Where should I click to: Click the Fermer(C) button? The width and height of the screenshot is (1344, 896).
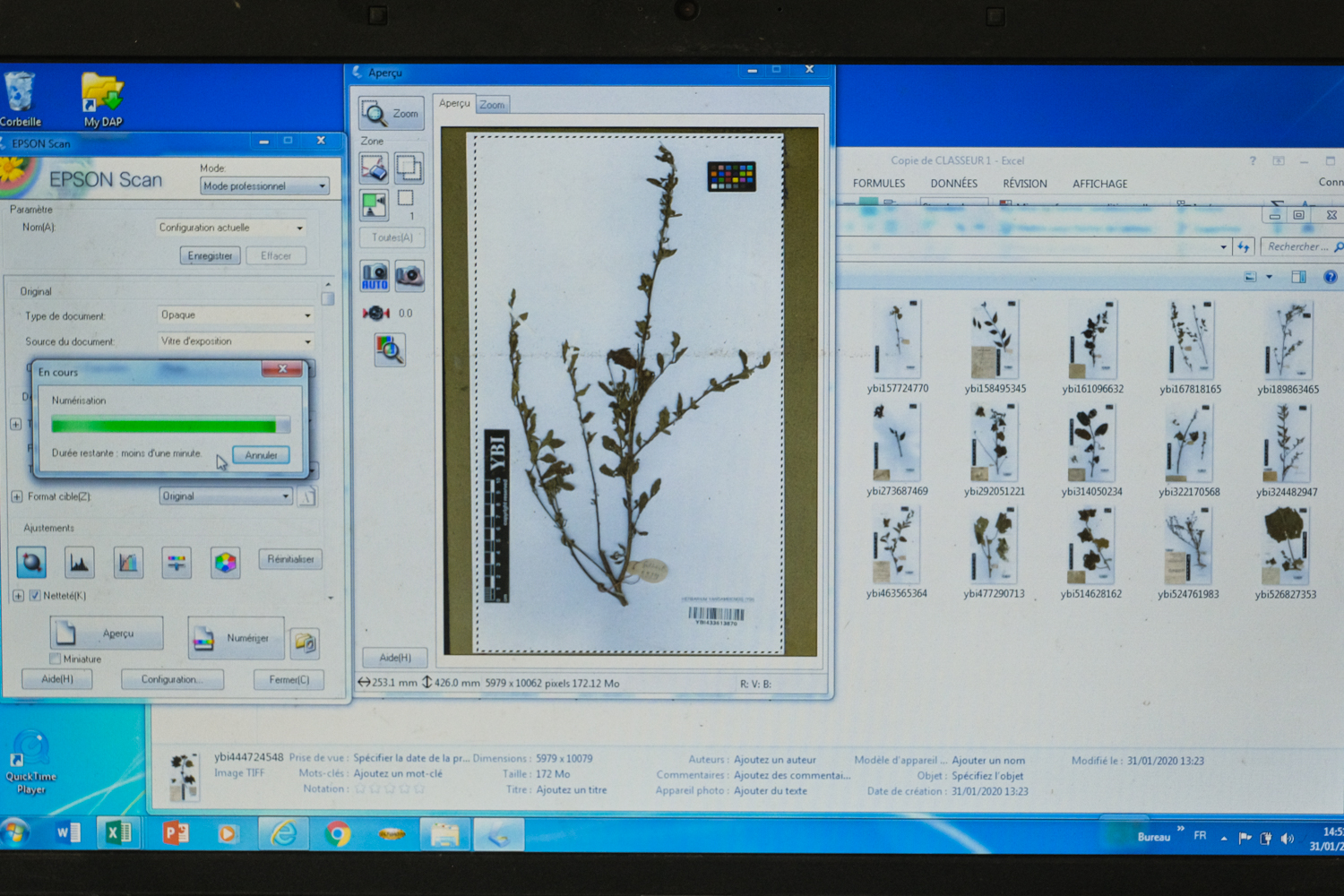(x=289, y=680)
